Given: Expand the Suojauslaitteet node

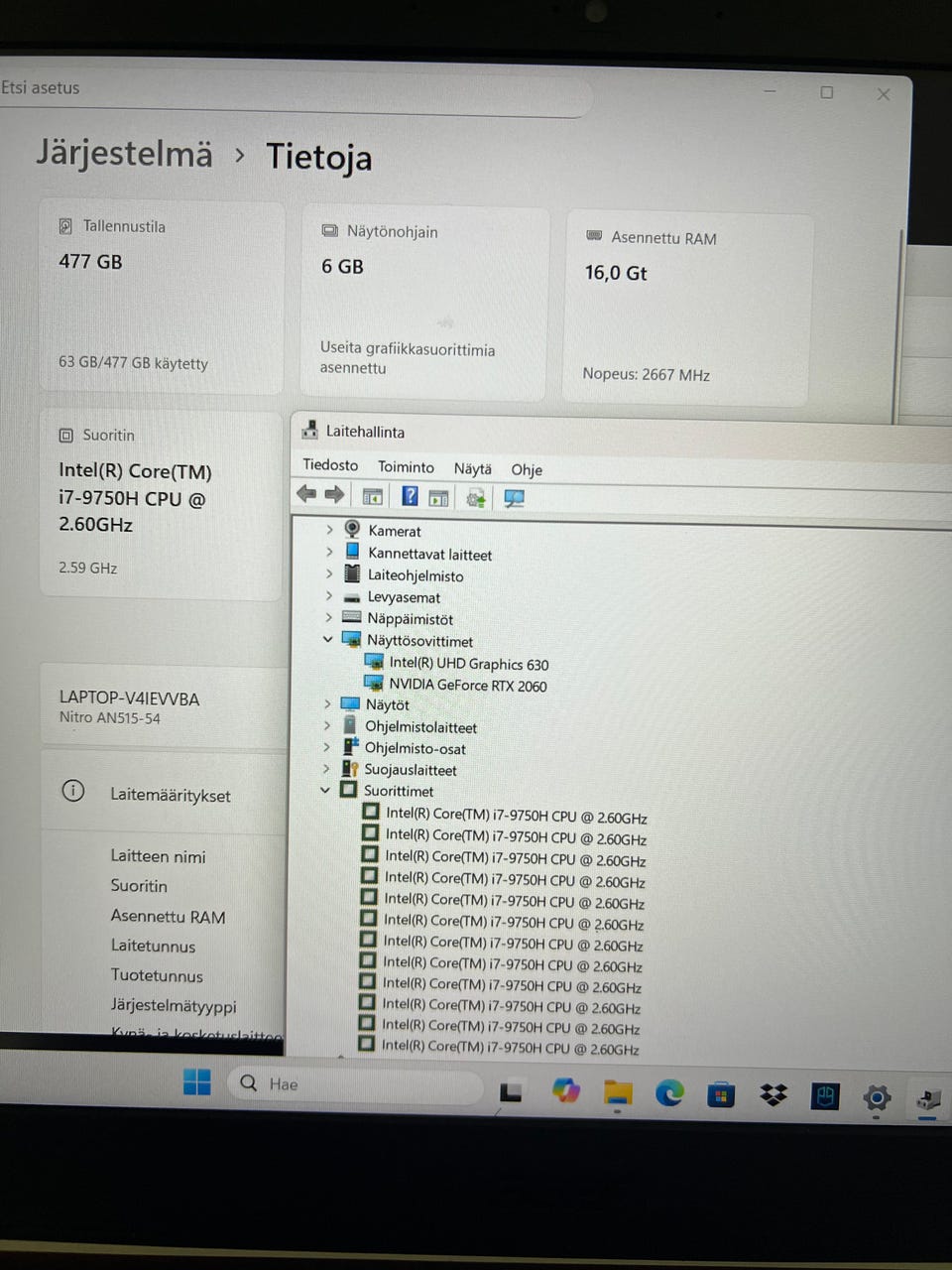Looking at the screenshot, I should click(x=326, y=768).
